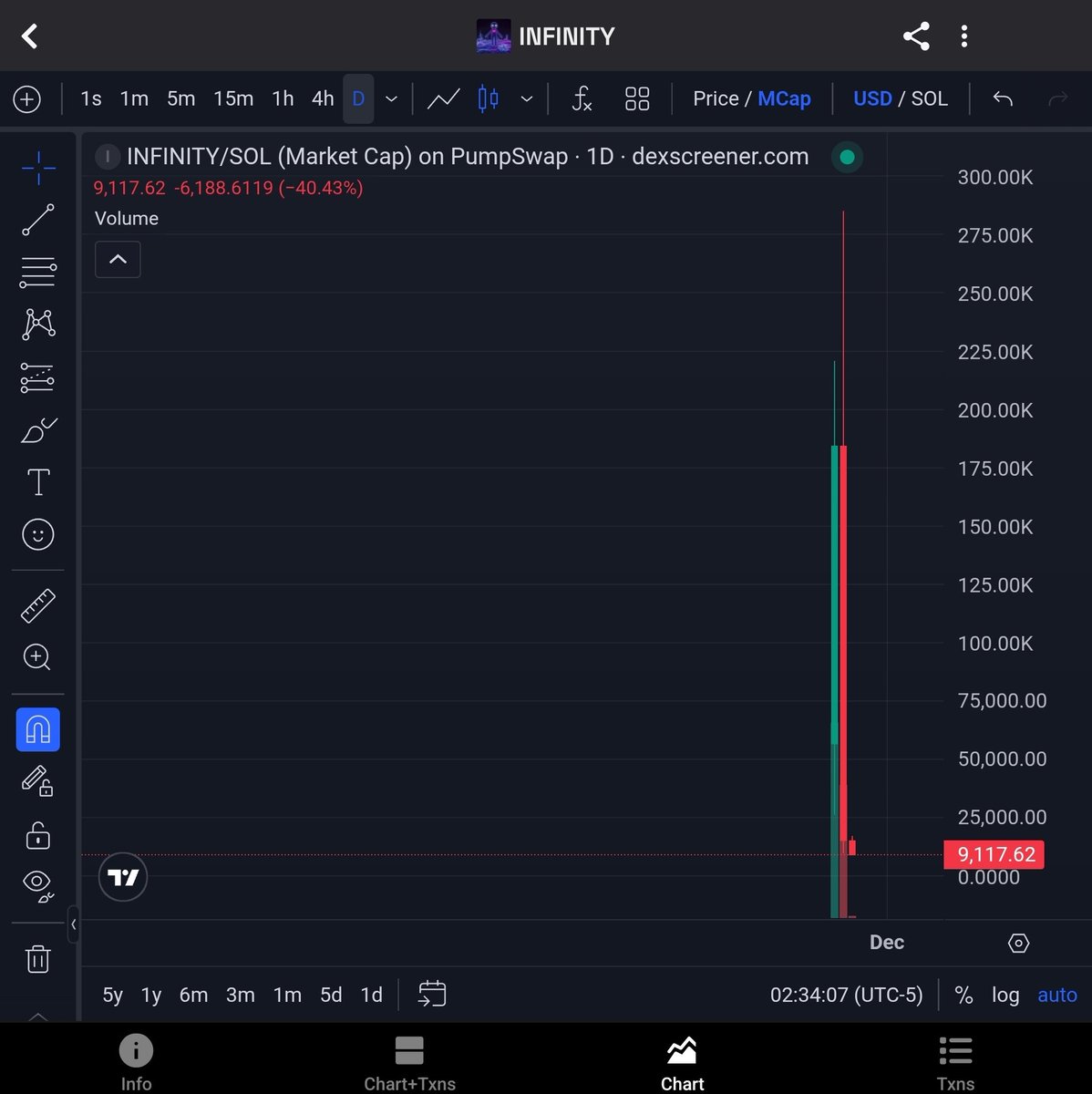Set the range to 5y
Viewport: 1092px width, 1094px height.
(x=112, y=995)
